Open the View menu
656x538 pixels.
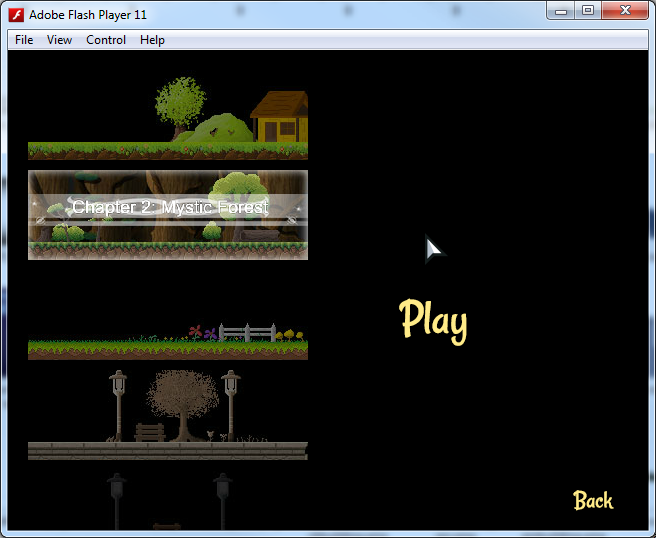tap(59, 40)
